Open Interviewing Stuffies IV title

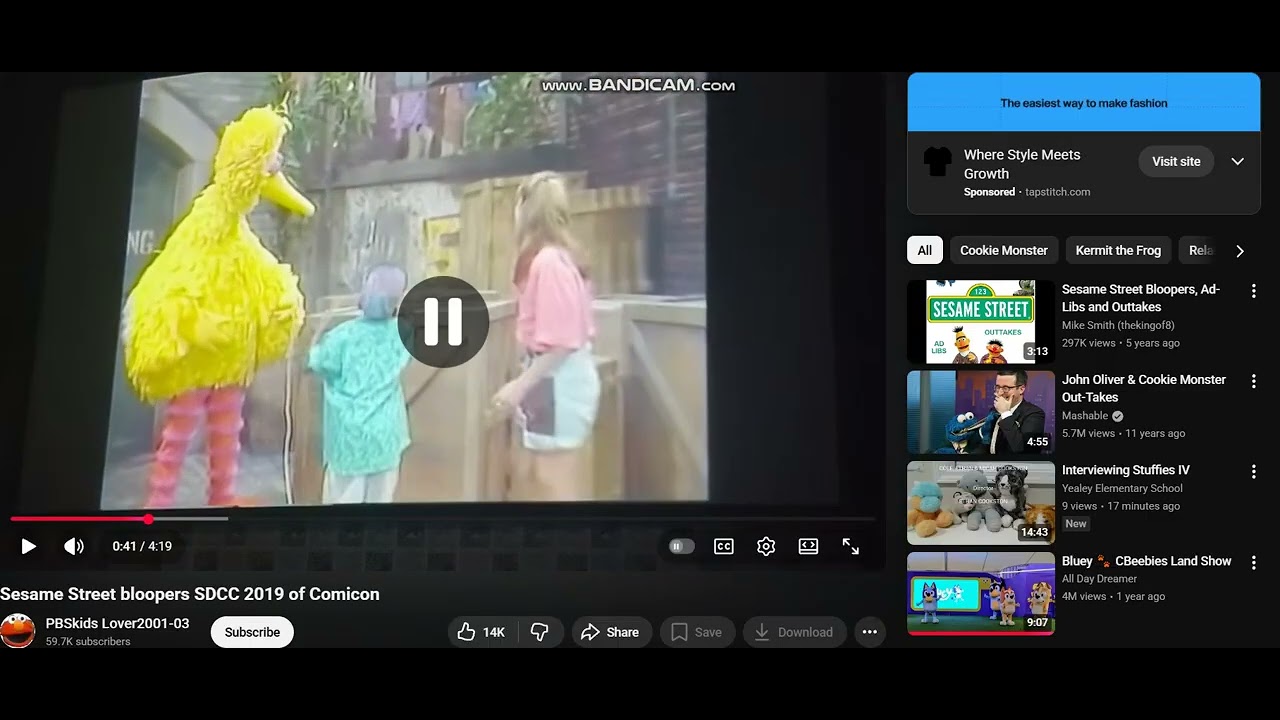pyautogui.click(x=1126, y=470)
